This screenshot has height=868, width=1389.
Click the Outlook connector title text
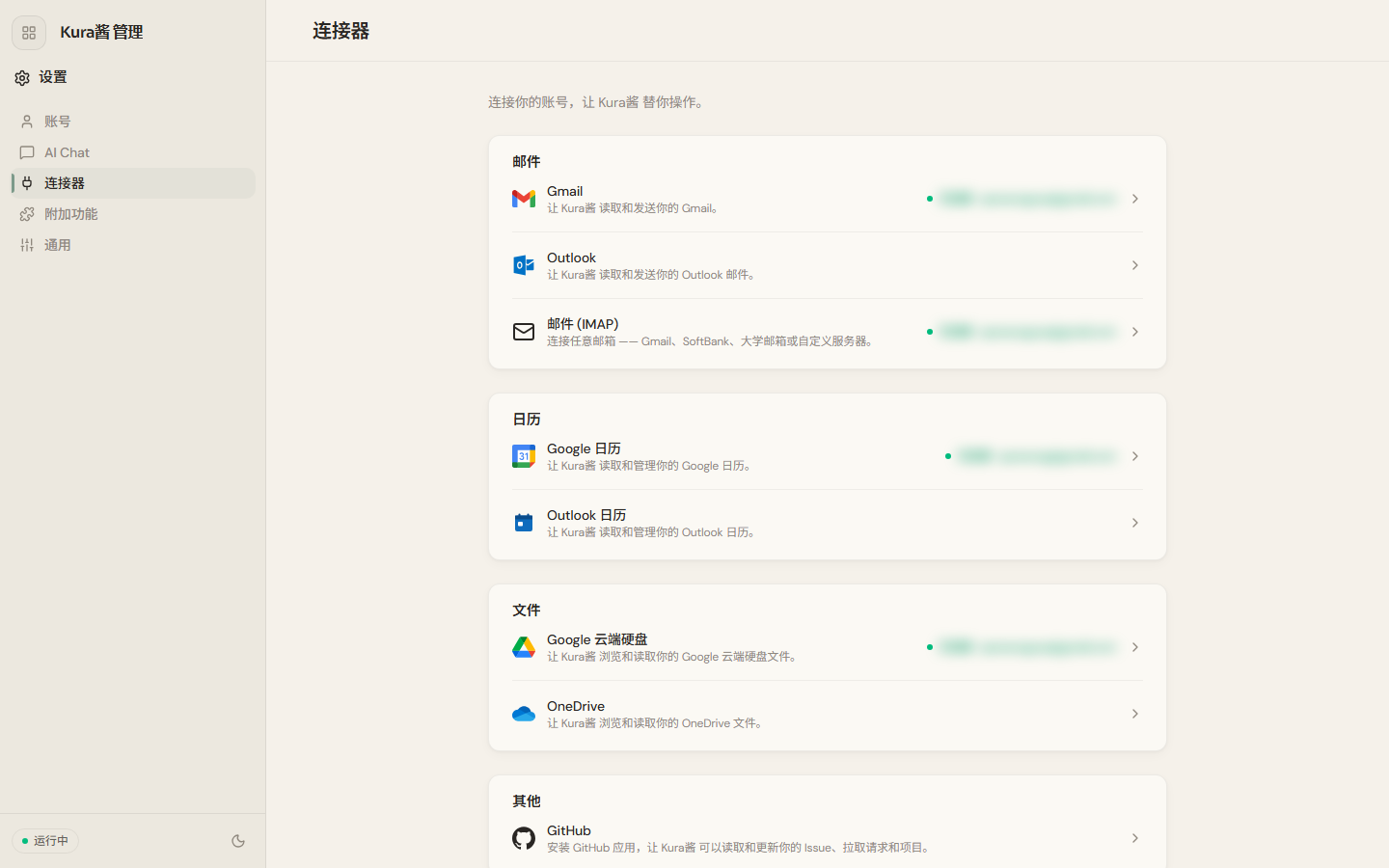pos(571,258)
